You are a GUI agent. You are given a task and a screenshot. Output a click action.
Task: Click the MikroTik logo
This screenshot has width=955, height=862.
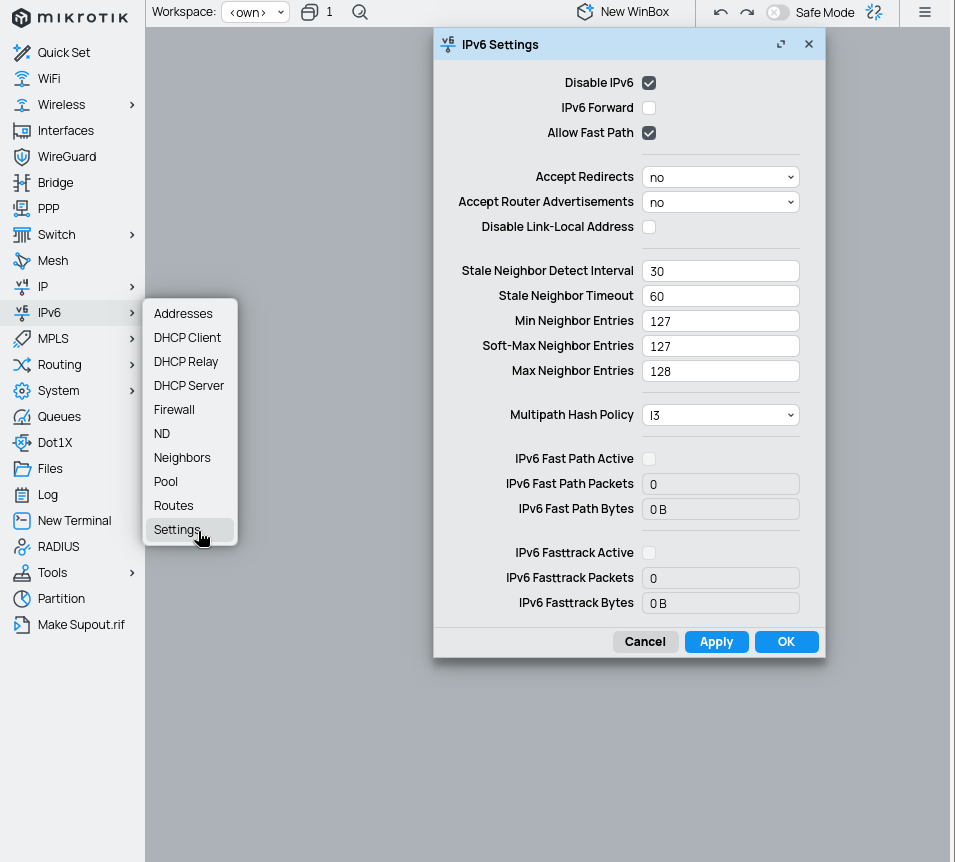click(70, 18)
